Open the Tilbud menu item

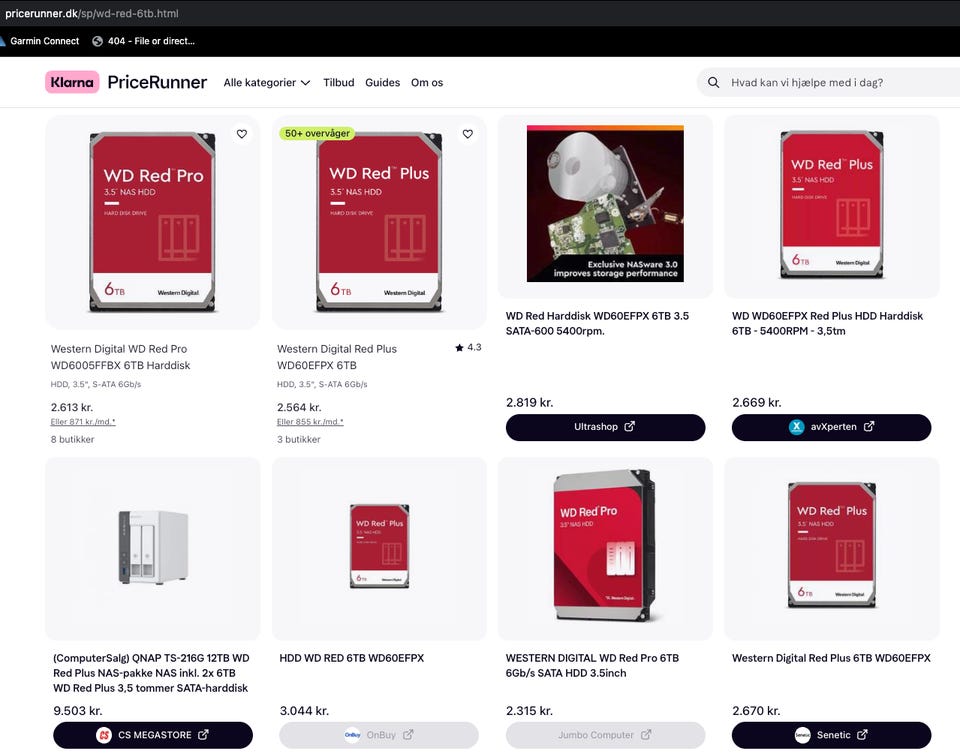point(339,83)
